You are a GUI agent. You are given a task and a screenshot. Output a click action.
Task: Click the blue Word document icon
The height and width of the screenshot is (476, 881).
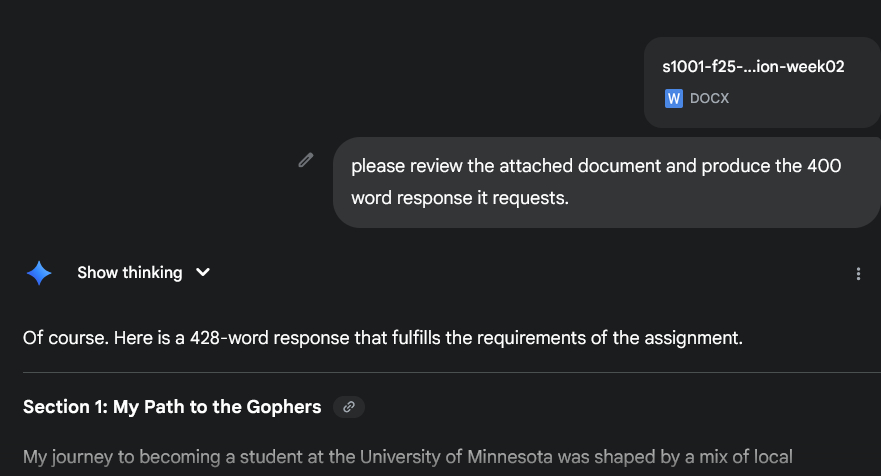tap(674, 98)
